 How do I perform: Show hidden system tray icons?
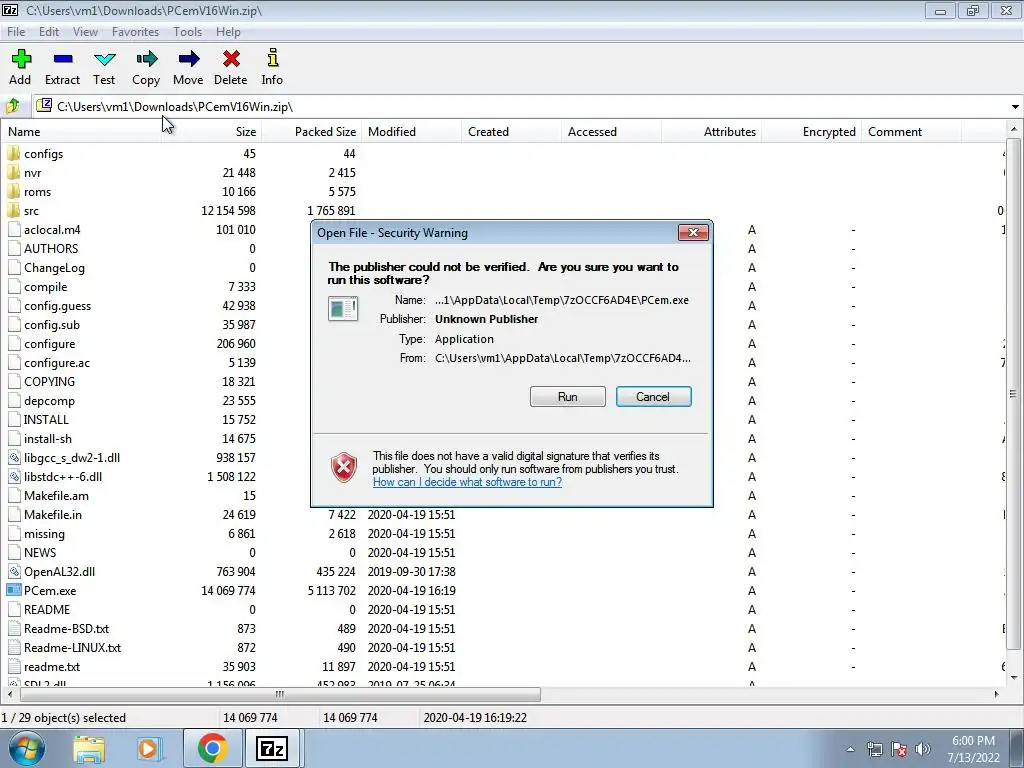click(x=850, y=749)
